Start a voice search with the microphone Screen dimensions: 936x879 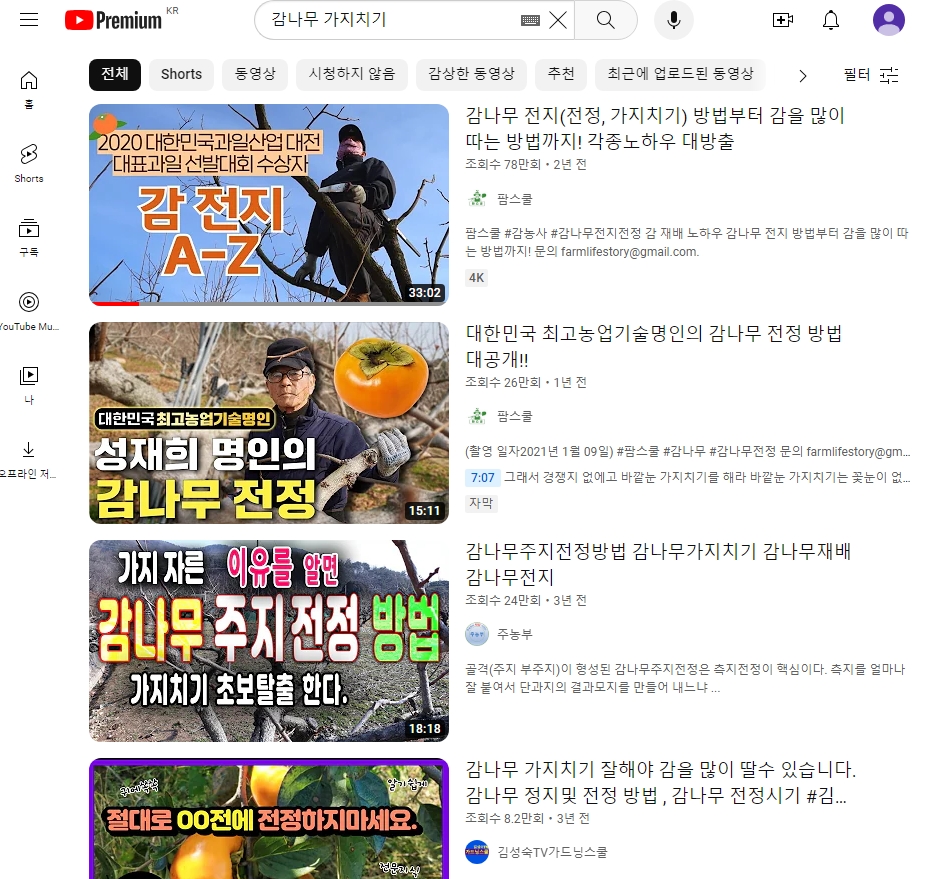(673, 20)
